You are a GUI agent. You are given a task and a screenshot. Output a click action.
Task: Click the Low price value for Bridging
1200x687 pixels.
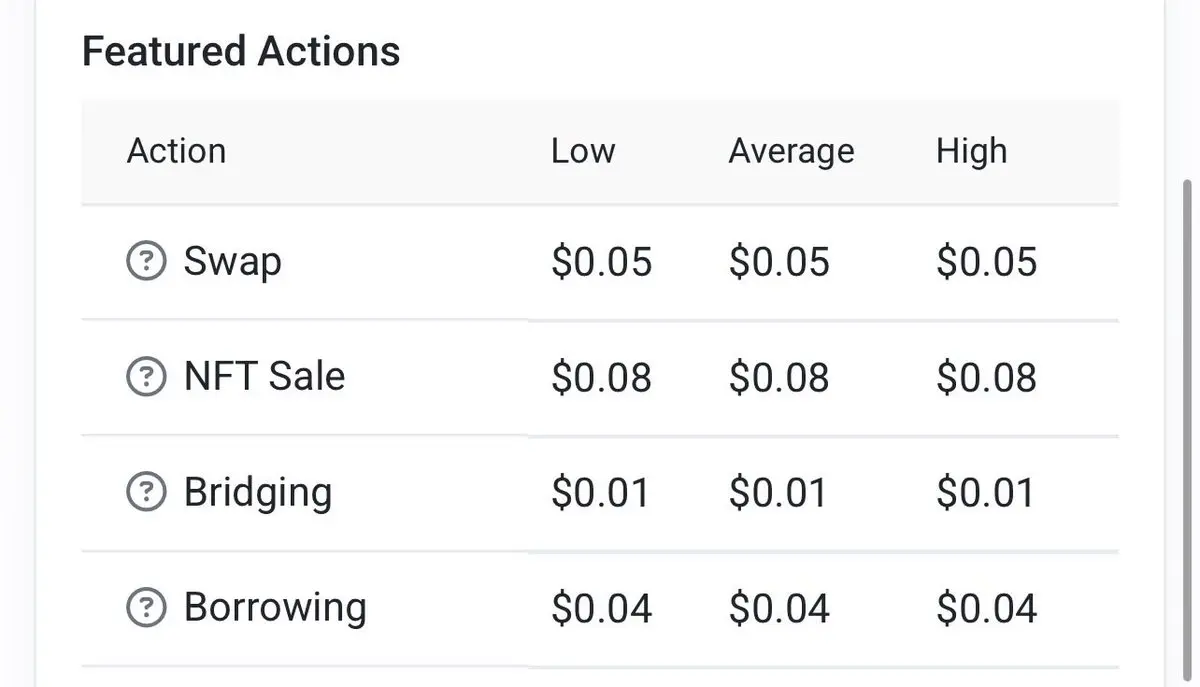tap(600, 493)
